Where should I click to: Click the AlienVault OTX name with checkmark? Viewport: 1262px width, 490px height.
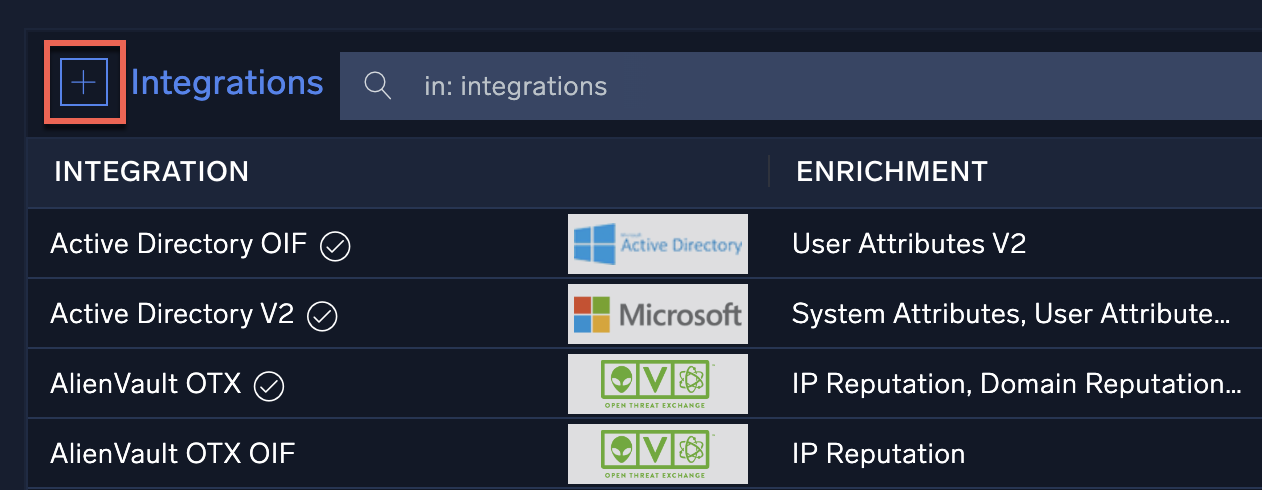pyautogui.click(x=146, y=384)
